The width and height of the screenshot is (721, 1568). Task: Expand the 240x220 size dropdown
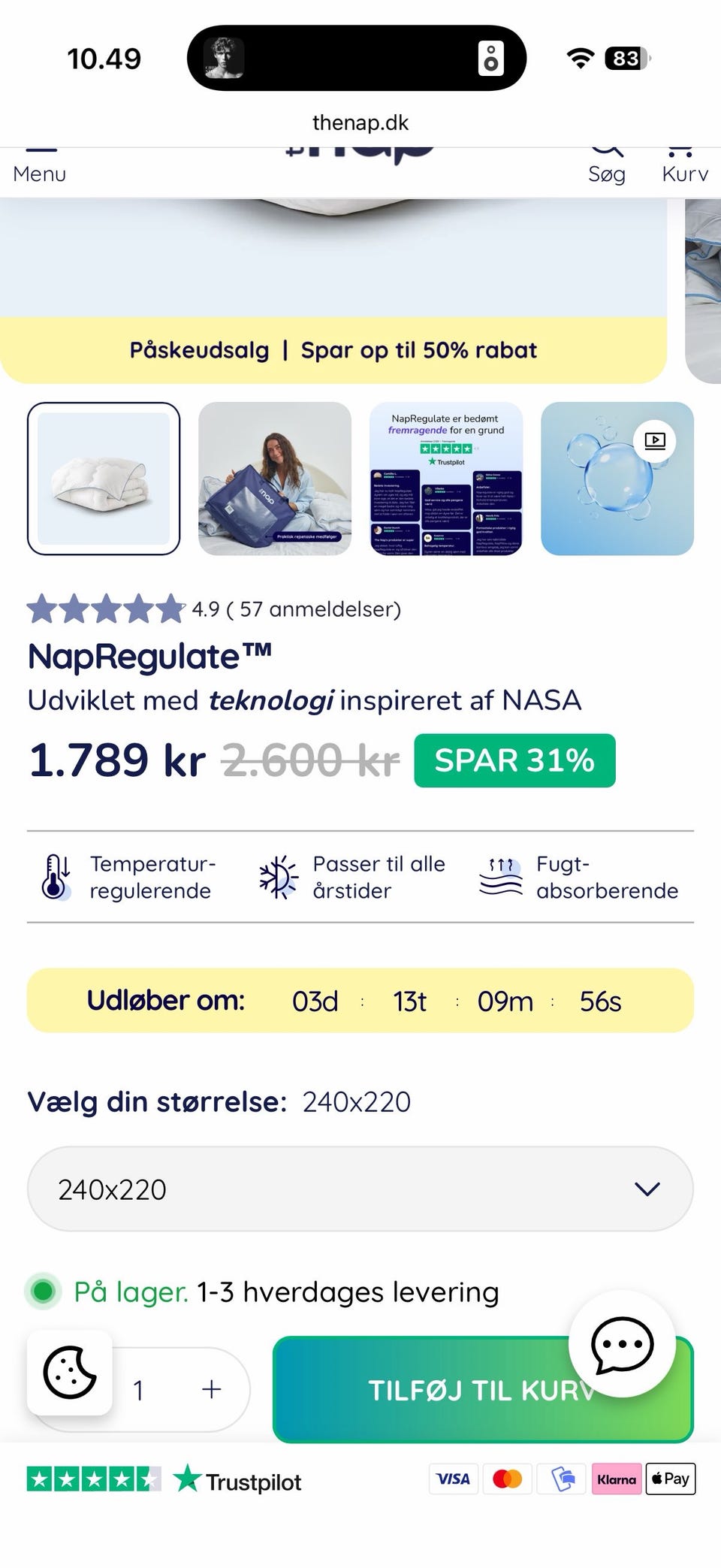point(359,1189)
